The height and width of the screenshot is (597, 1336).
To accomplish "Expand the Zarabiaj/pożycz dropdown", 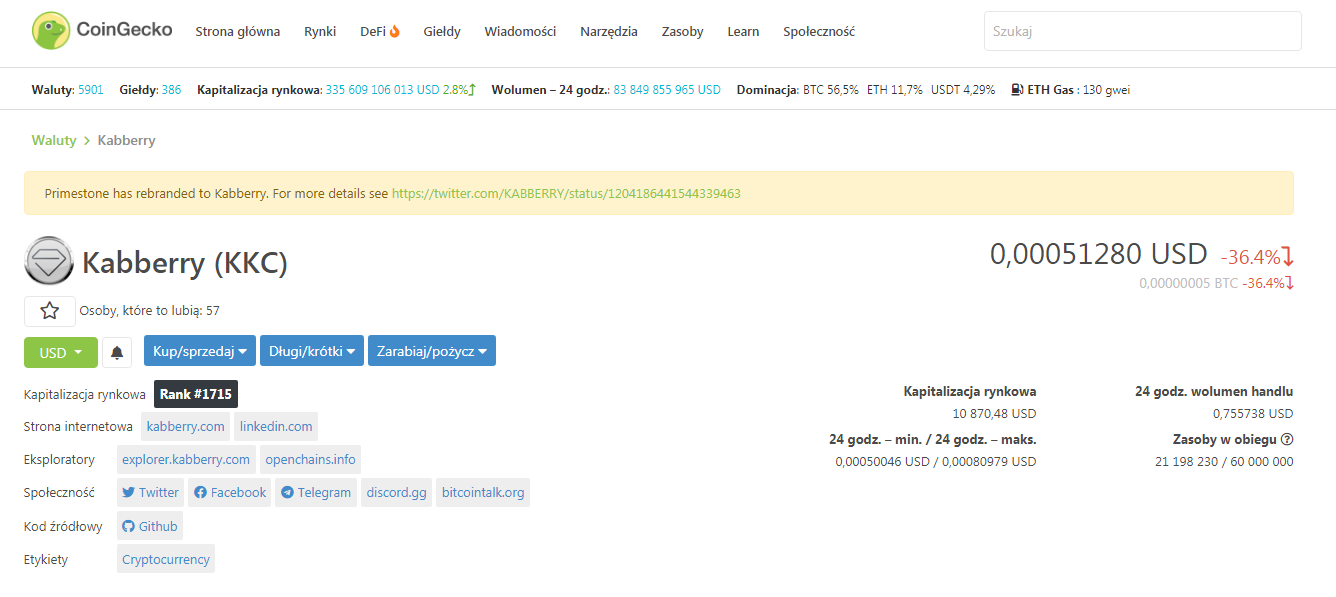I will click(432, 351).
